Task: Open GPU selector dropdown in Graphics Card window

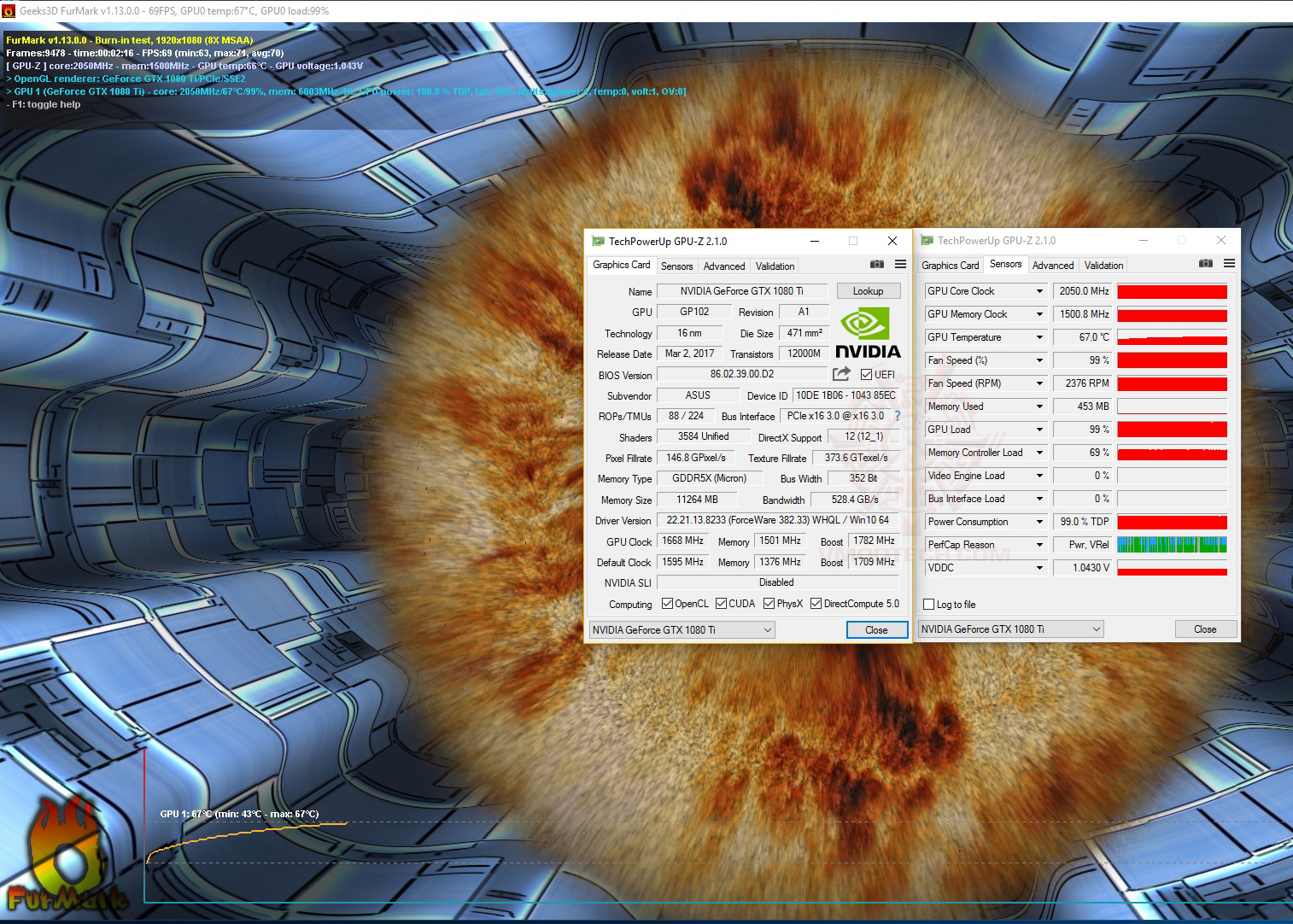Action: (x=682, y=630)
